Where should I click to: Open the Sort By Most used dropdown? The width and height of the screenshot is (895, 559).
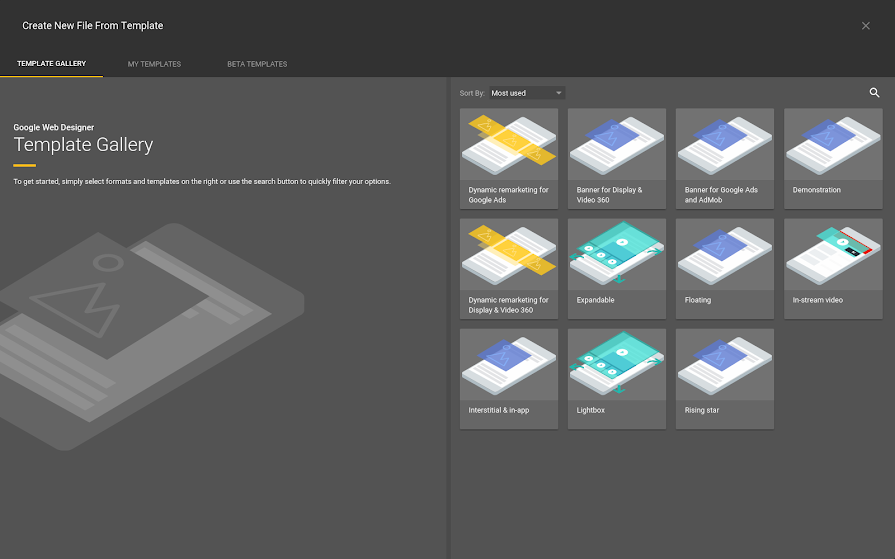(527, 93)
